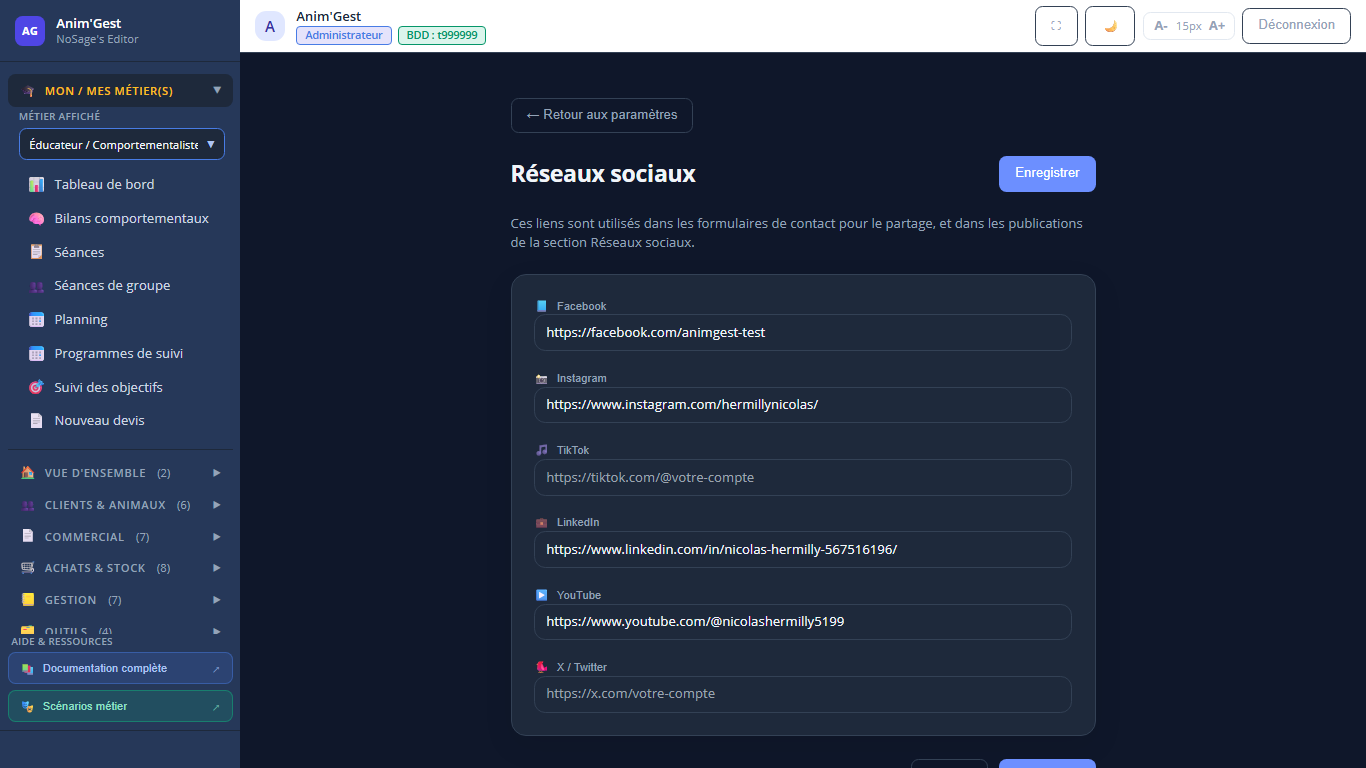Click the Nouveau devis document icon

pos(37,420)
